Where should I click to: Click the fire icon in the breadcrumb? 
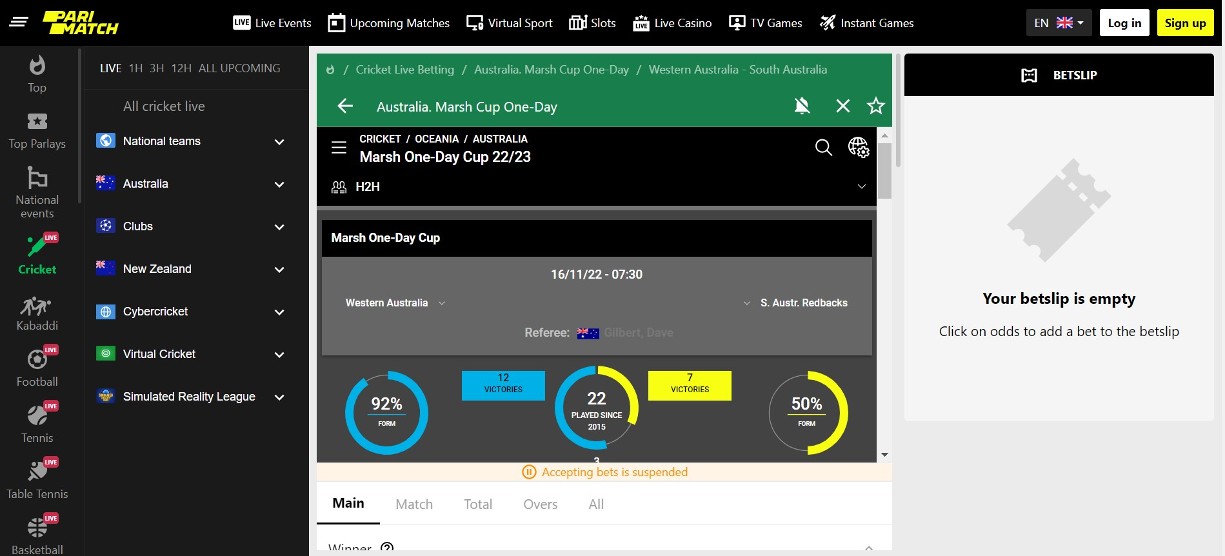331,69
